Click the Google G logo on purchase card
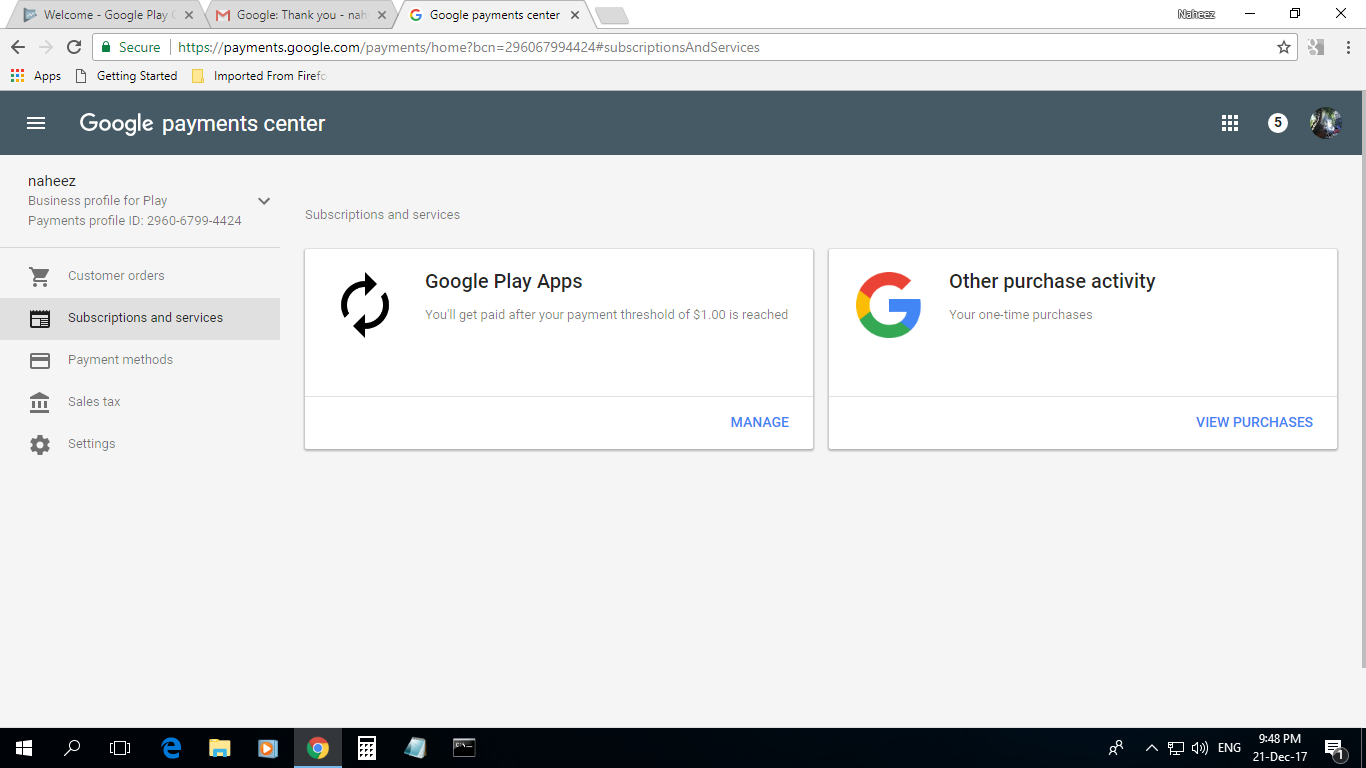Screen dimensions: 1366x768 pyautogui.click(x=888, y=305)
